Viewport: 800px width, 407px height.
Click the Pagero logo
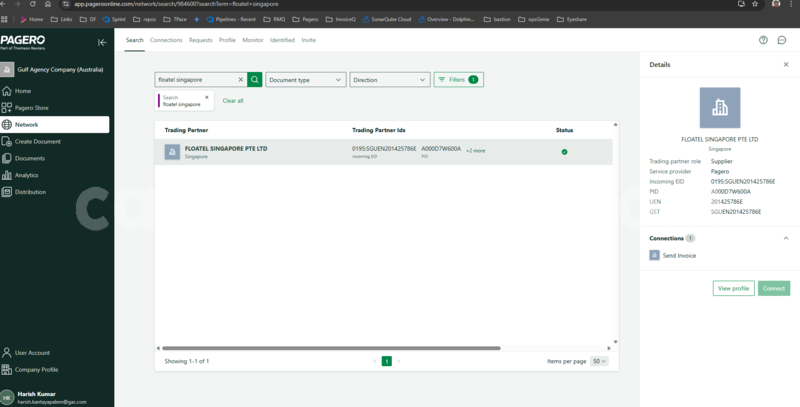click(x=23, y=41)
